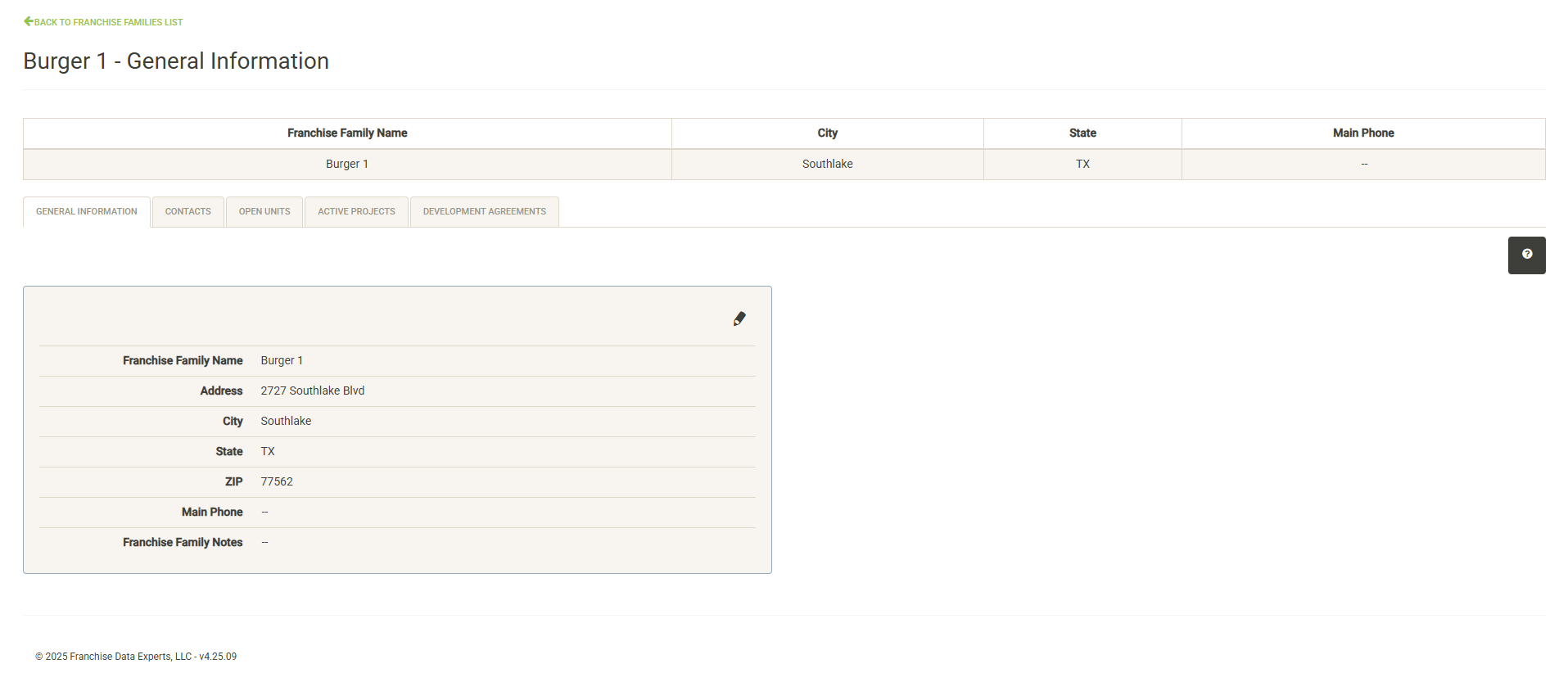The height and width of the screenshot is (691, 1568).
Task: Click the Franchise Data Experts copyright footer
Action: point(136,657)
